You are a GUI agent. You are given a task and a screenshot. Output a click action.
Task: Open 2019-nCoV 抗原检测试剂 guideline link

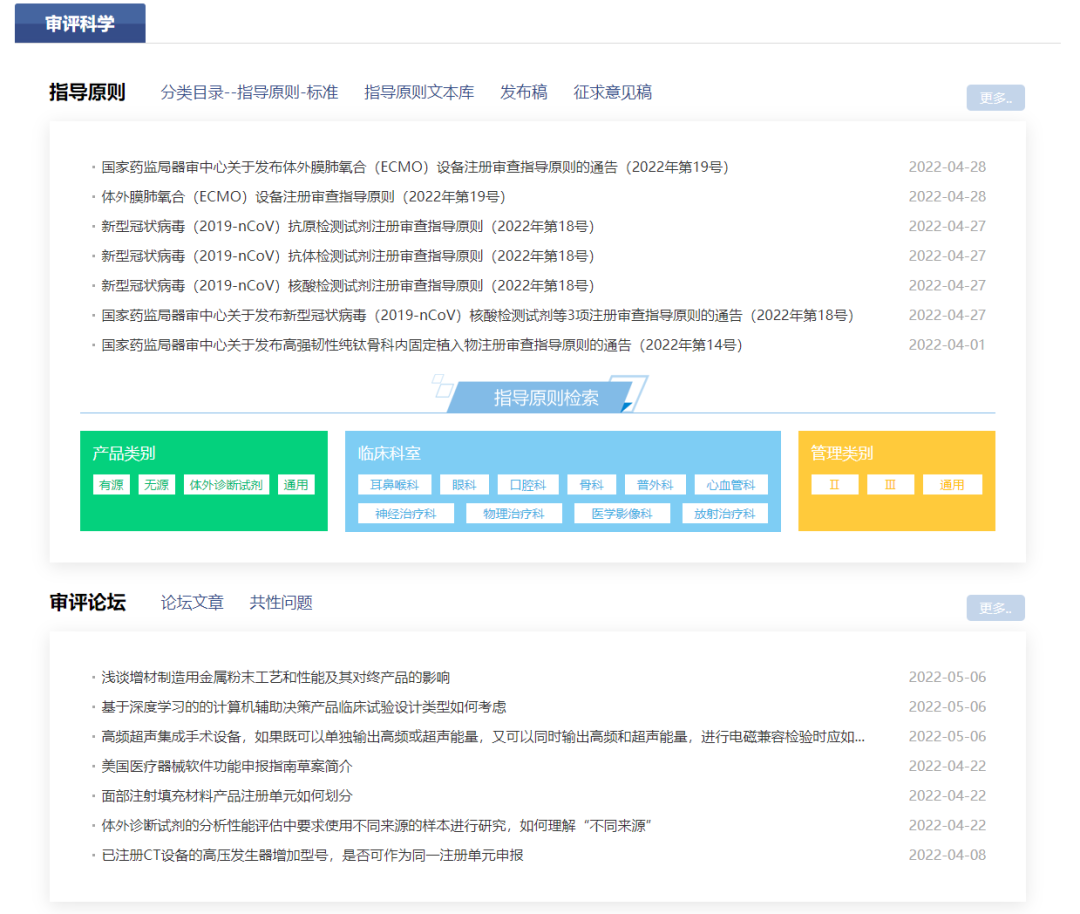click(x=348, y=227)
